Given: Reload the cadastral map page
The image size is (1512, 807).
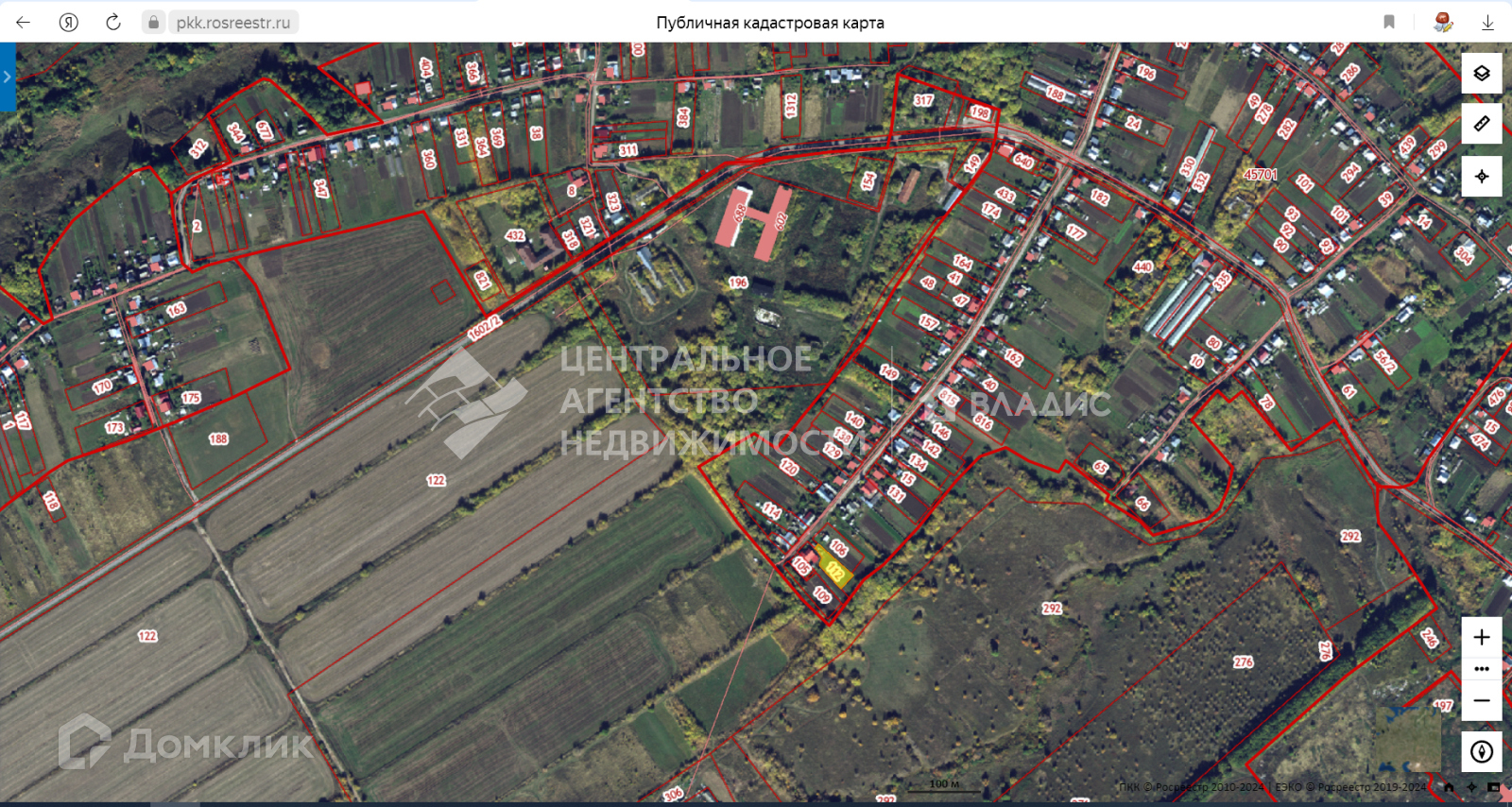Looking at the screenshot, I should (x=113, y=22).
